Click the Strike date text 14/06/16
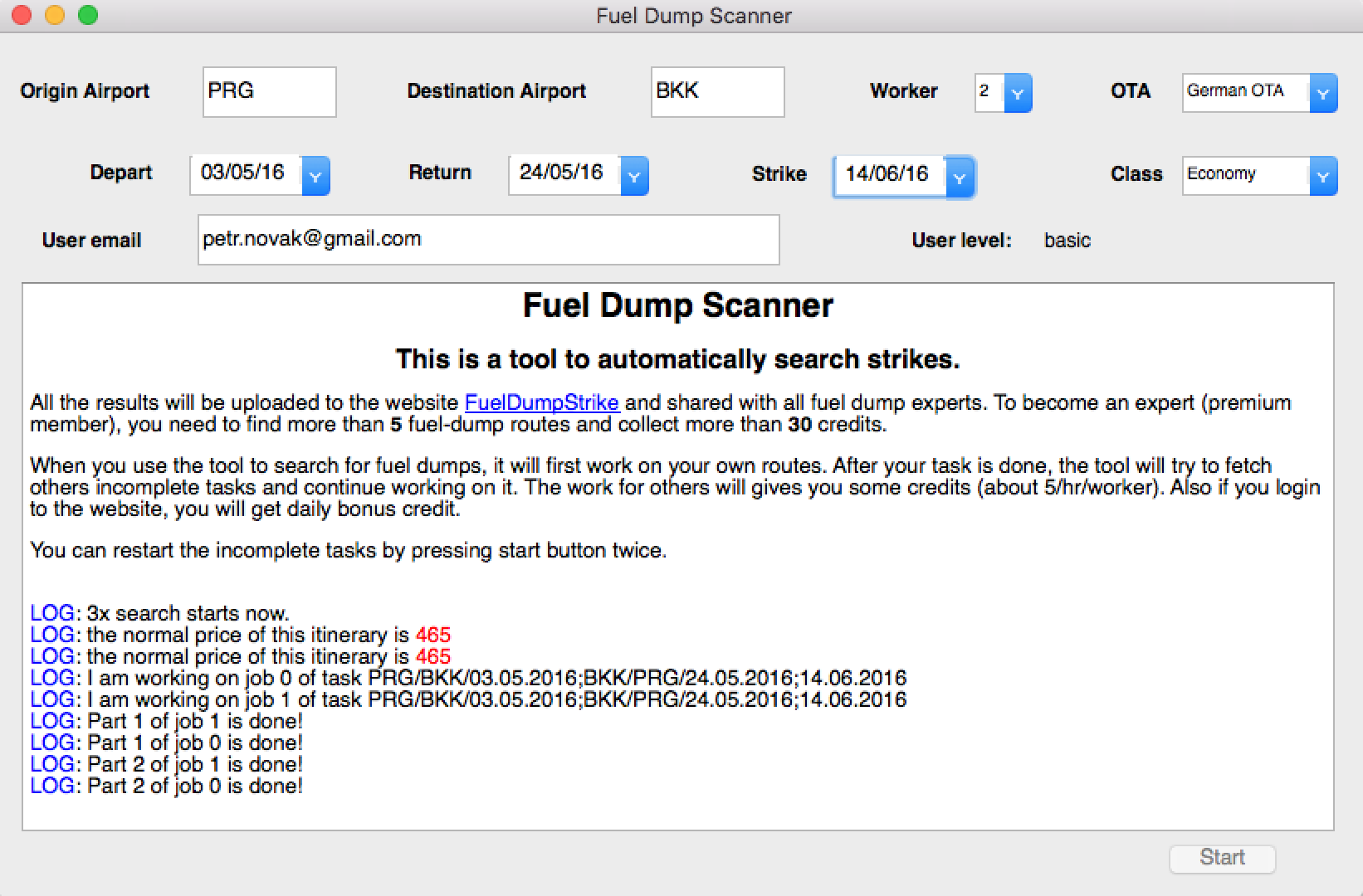 [x=887, y=173]
